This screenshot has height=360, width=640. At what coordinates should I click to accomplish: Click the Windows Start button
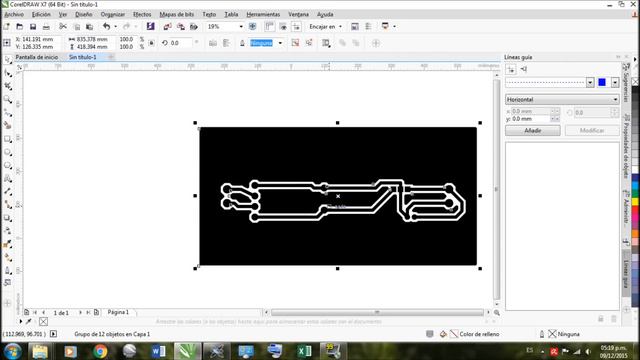(x=12, y=351)
